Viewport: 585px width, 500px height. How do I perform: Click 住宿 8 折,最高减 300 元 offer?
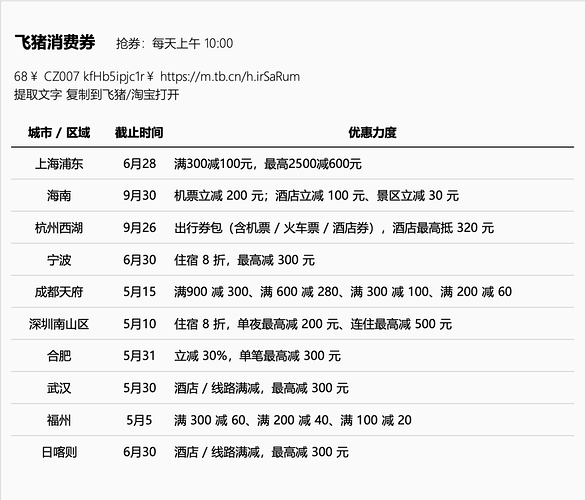(244, 260)
